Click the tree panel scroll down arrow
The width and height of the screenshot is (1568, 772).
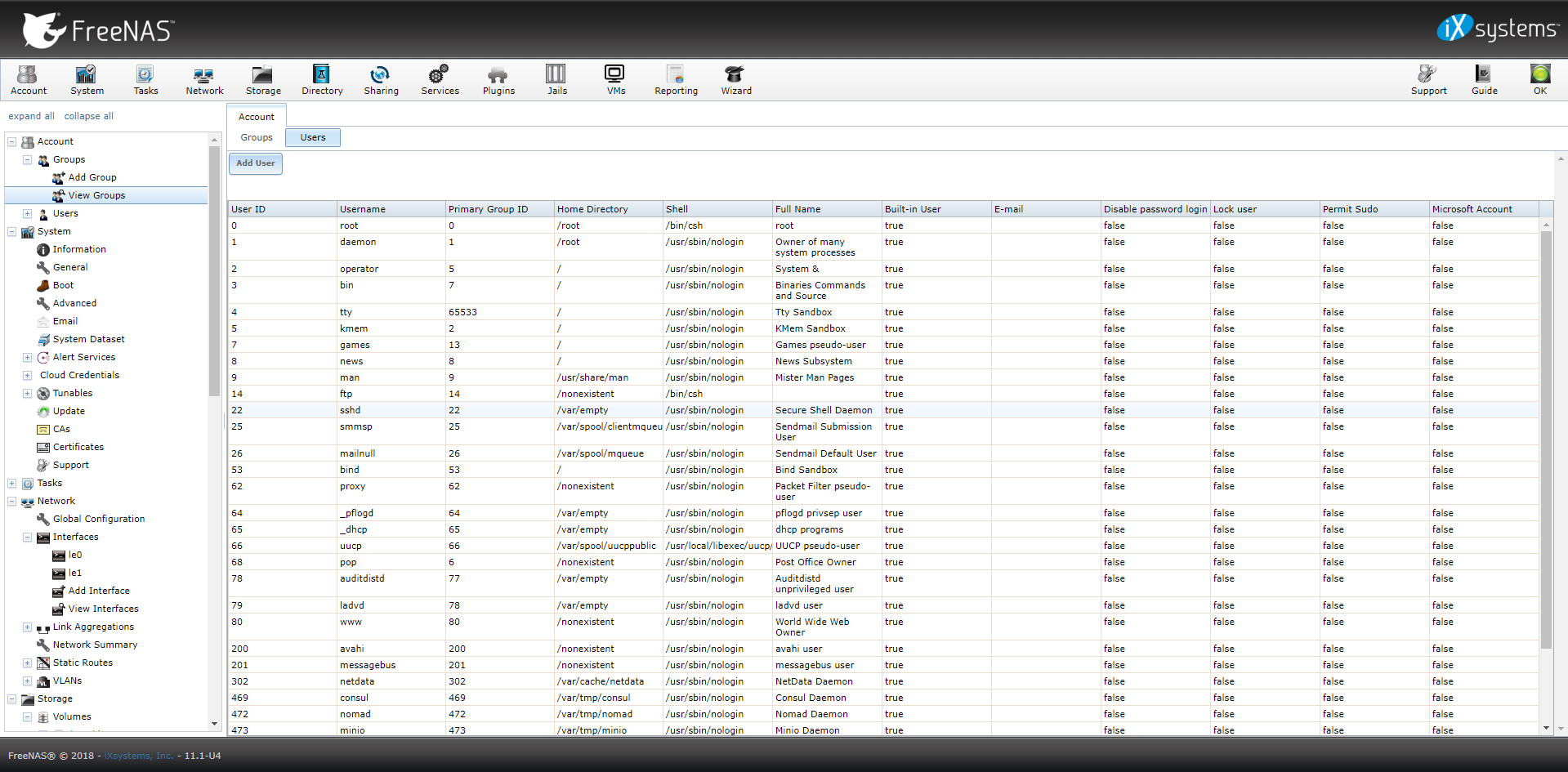[x=215, y=724]
